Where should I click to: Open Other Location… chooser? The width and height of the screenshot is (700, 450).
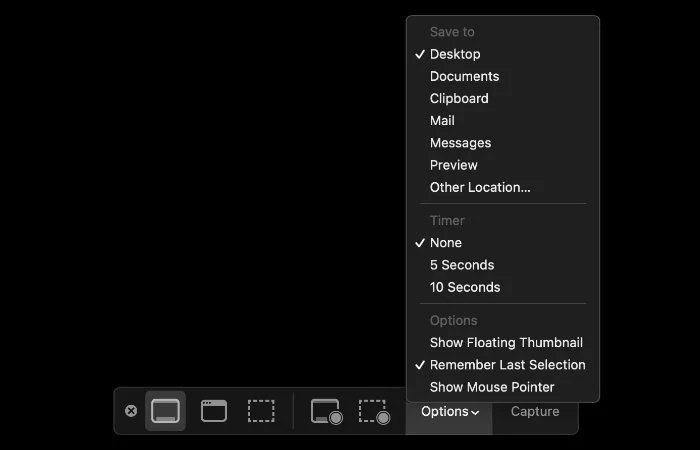[x=480, y=187]
